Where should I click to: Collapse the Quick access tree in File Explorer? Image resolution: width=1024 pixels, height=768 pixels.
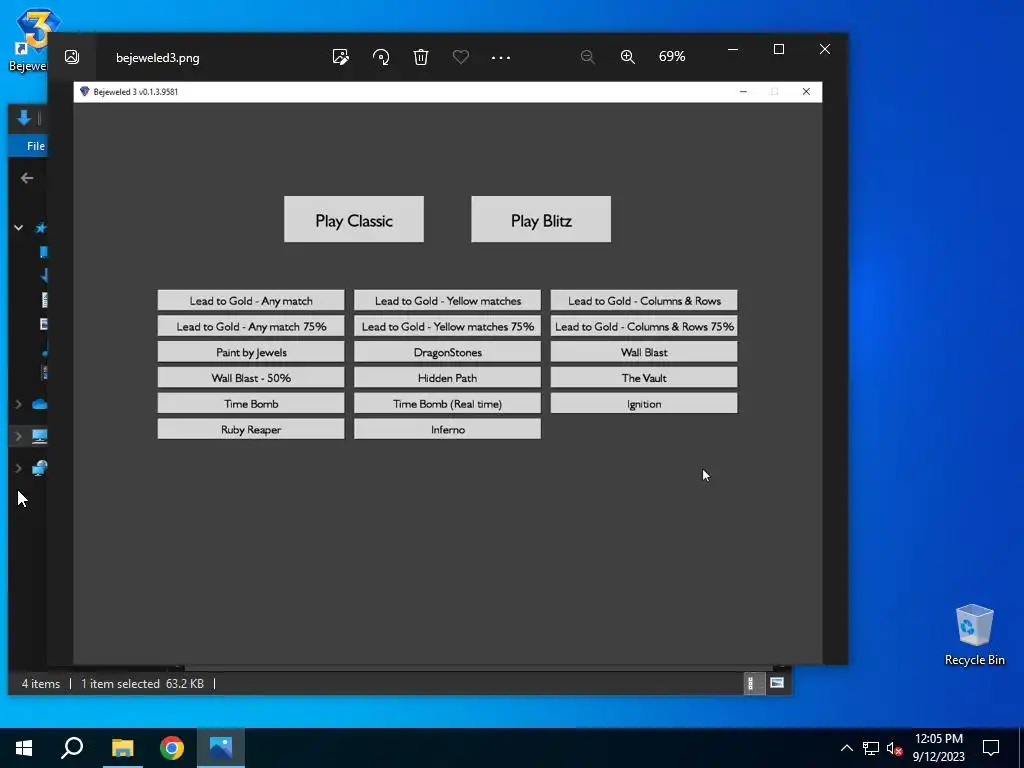coord(19,227)
